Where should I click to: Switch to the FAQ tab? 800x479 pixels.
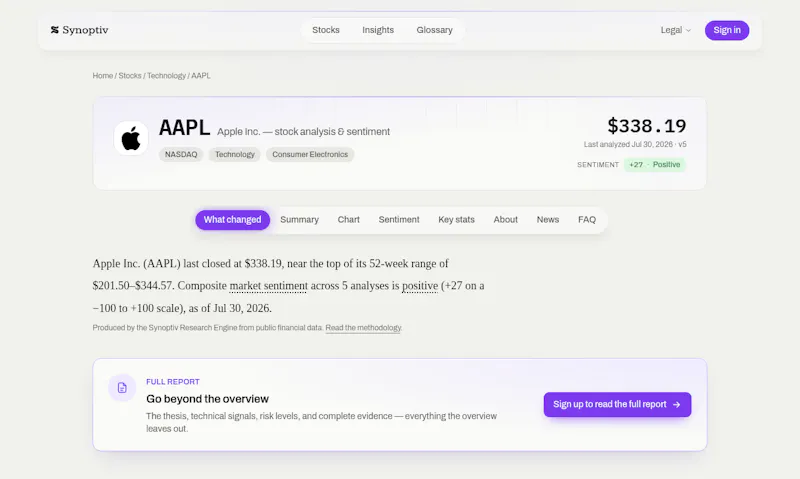click(587, 220)
